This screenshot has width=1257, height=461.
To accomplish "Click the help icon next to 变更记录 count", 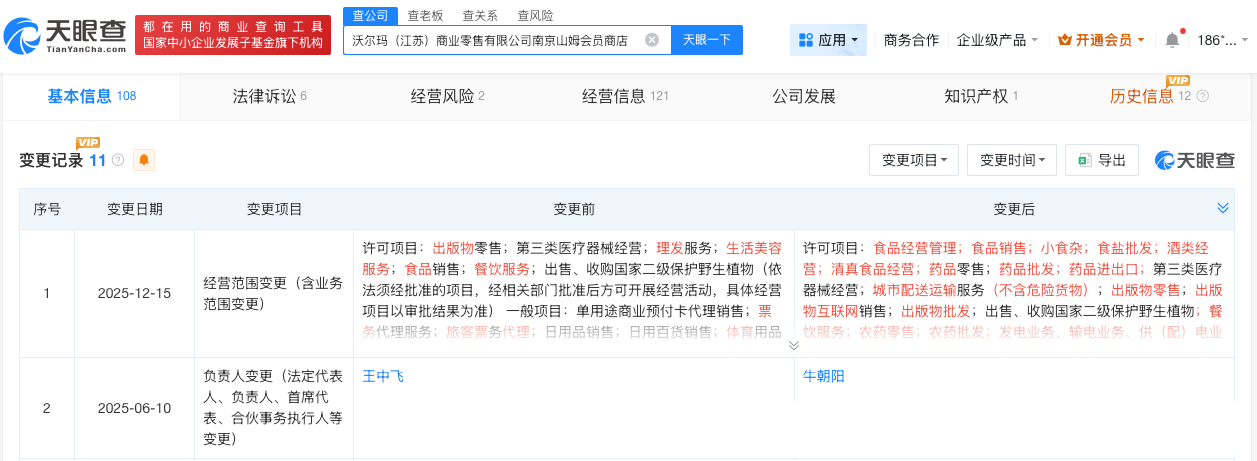I will coord(118,160).
